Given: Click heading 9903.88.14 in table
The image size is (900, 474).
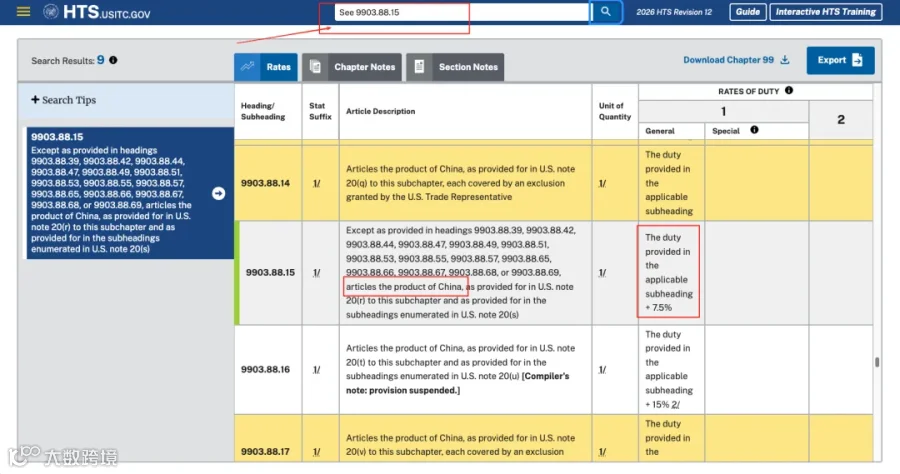Looking at the screenshot, I should click(x=265, y=183).
